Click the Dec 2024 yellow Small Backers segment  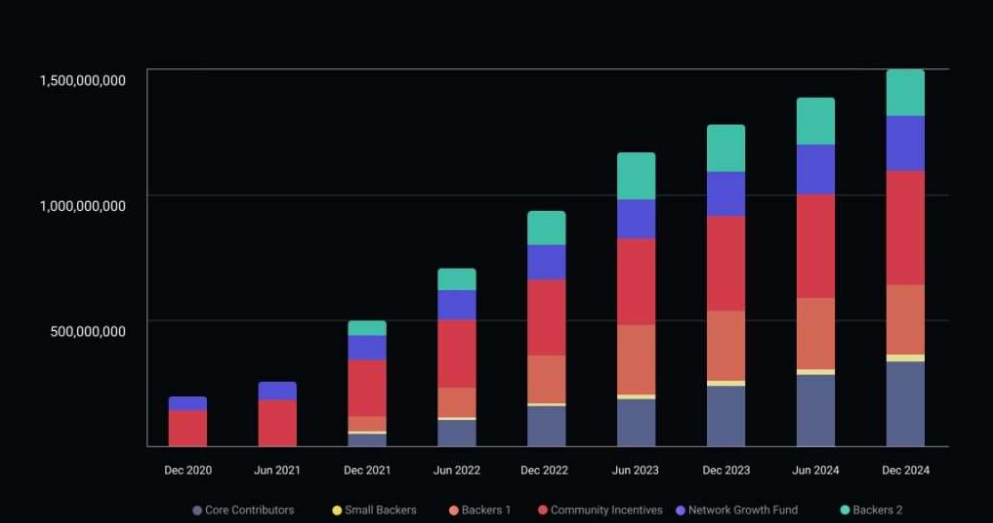coord(905,358)
